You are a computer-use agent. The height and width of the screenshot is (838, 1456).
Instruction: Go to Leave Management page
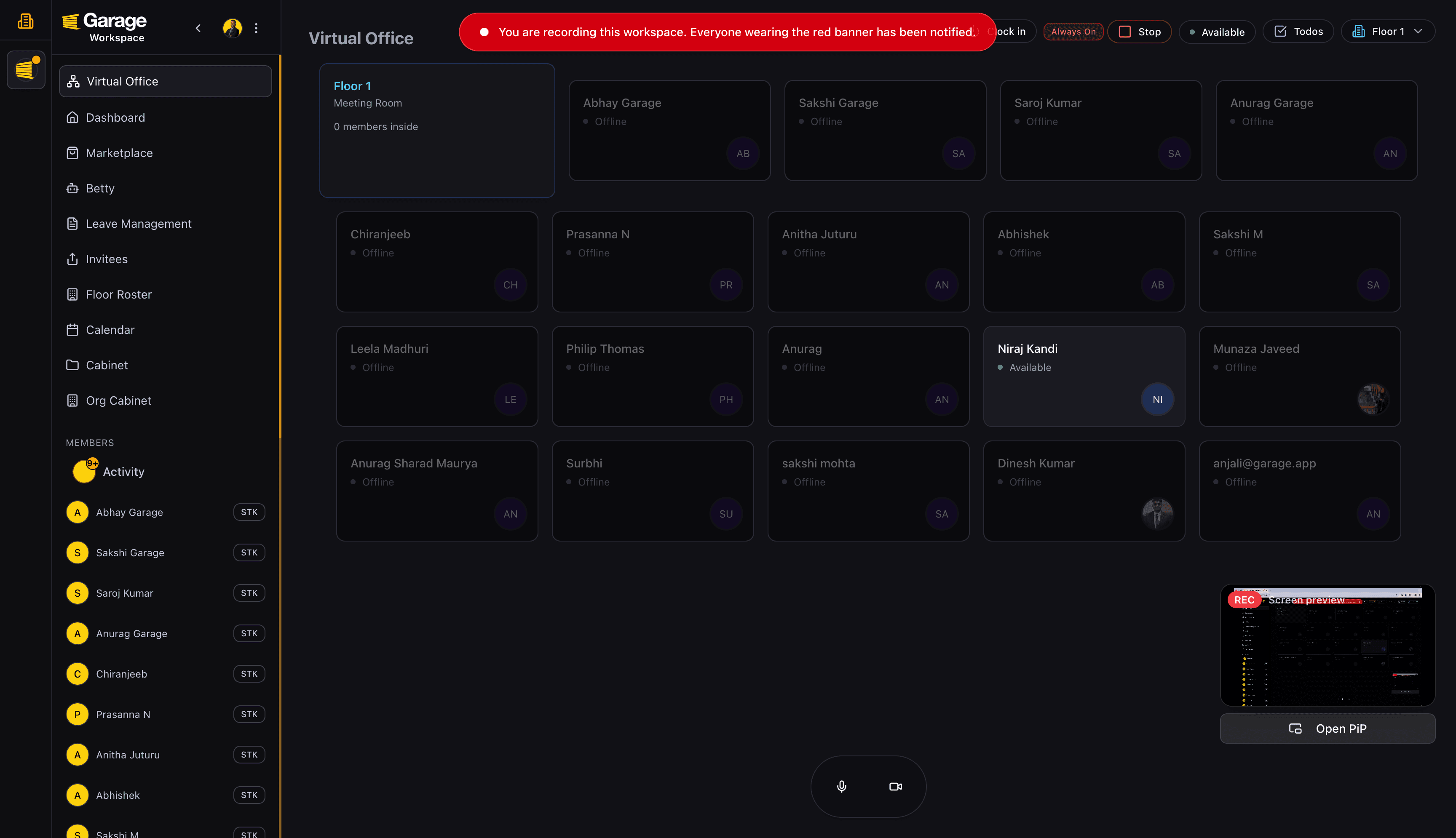click(x=138, y=224)
